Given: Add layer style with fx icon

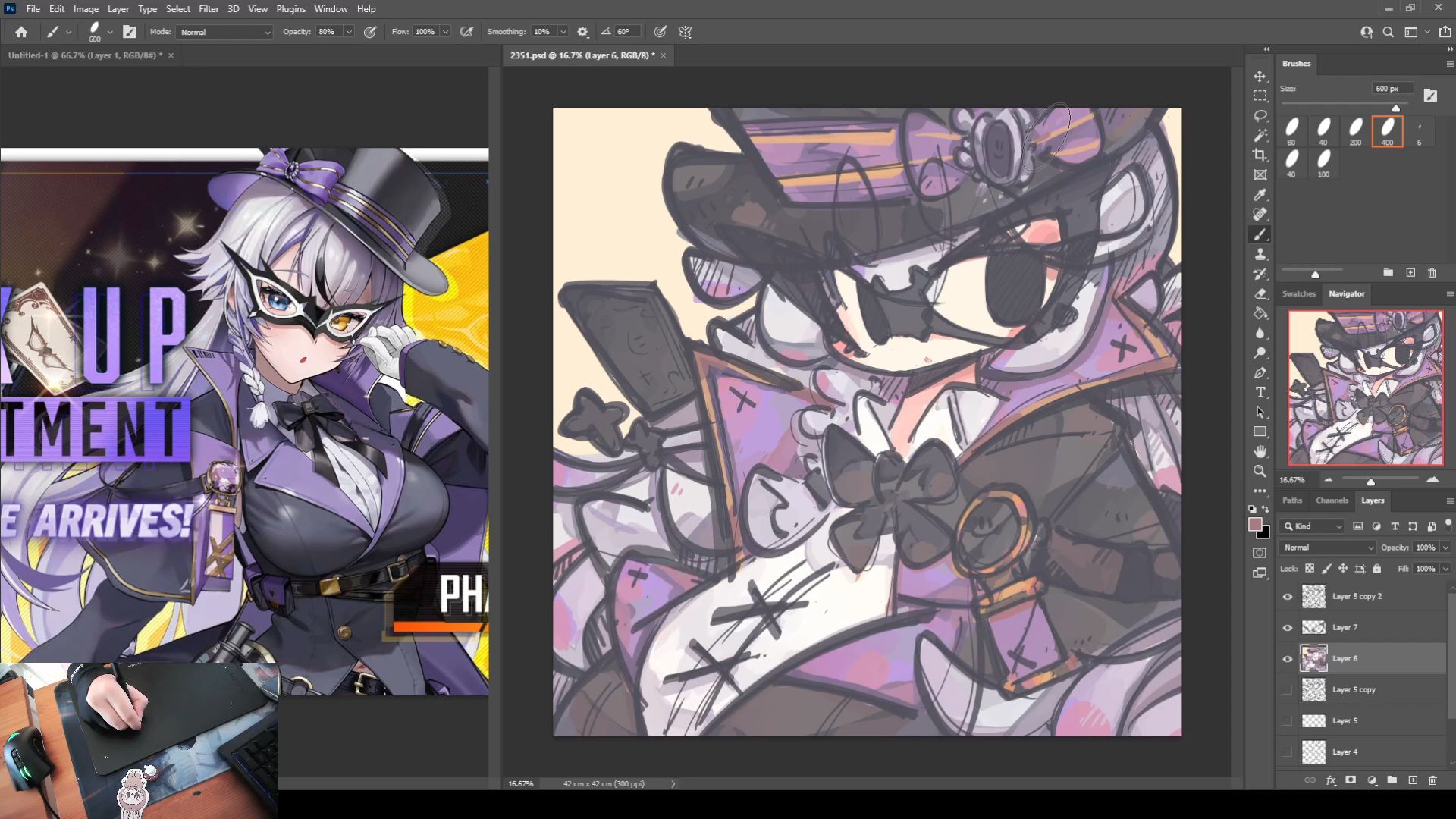Looking at the screenshot, I should (x=1331, y=780).
